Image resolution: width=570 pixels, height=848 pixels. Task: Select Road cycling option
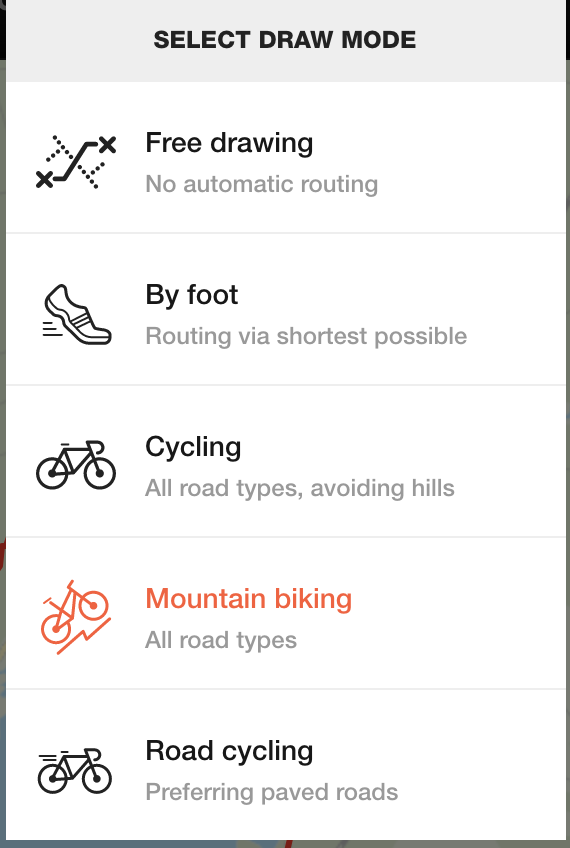[229, 751]
